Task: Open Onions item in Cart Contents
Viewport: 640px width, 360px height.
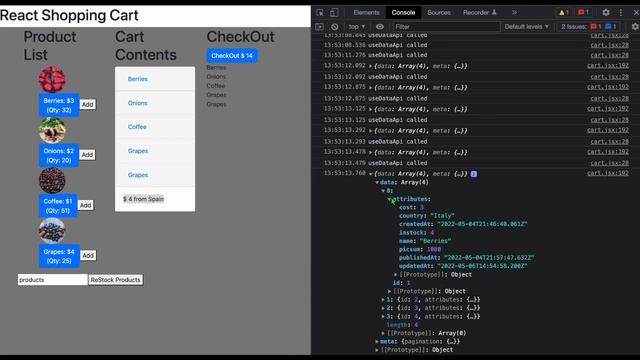Action: point(138,103)
